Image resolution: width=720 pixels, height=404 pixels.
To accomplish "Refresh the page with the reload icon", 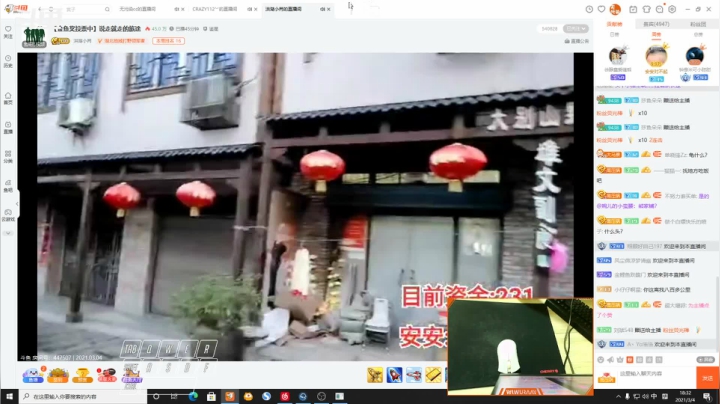I will [x=51, y=9].
